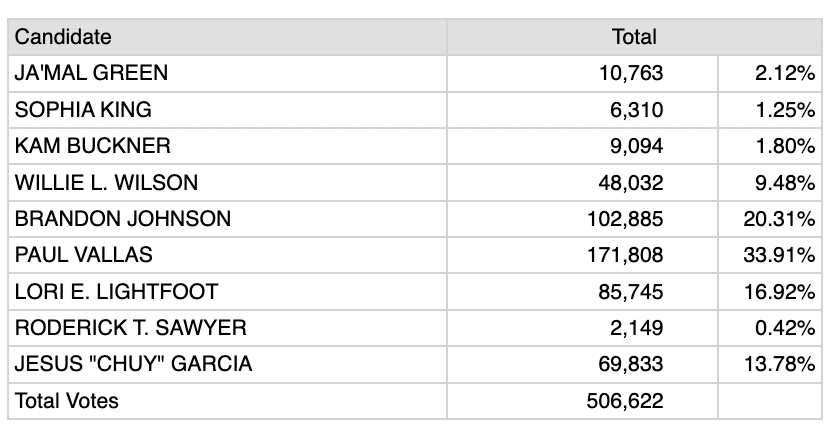Click Paul Vallas's 171,808 vote count
Image resolution: width=830 pixels, height=433 pixels.
(625, 255)
